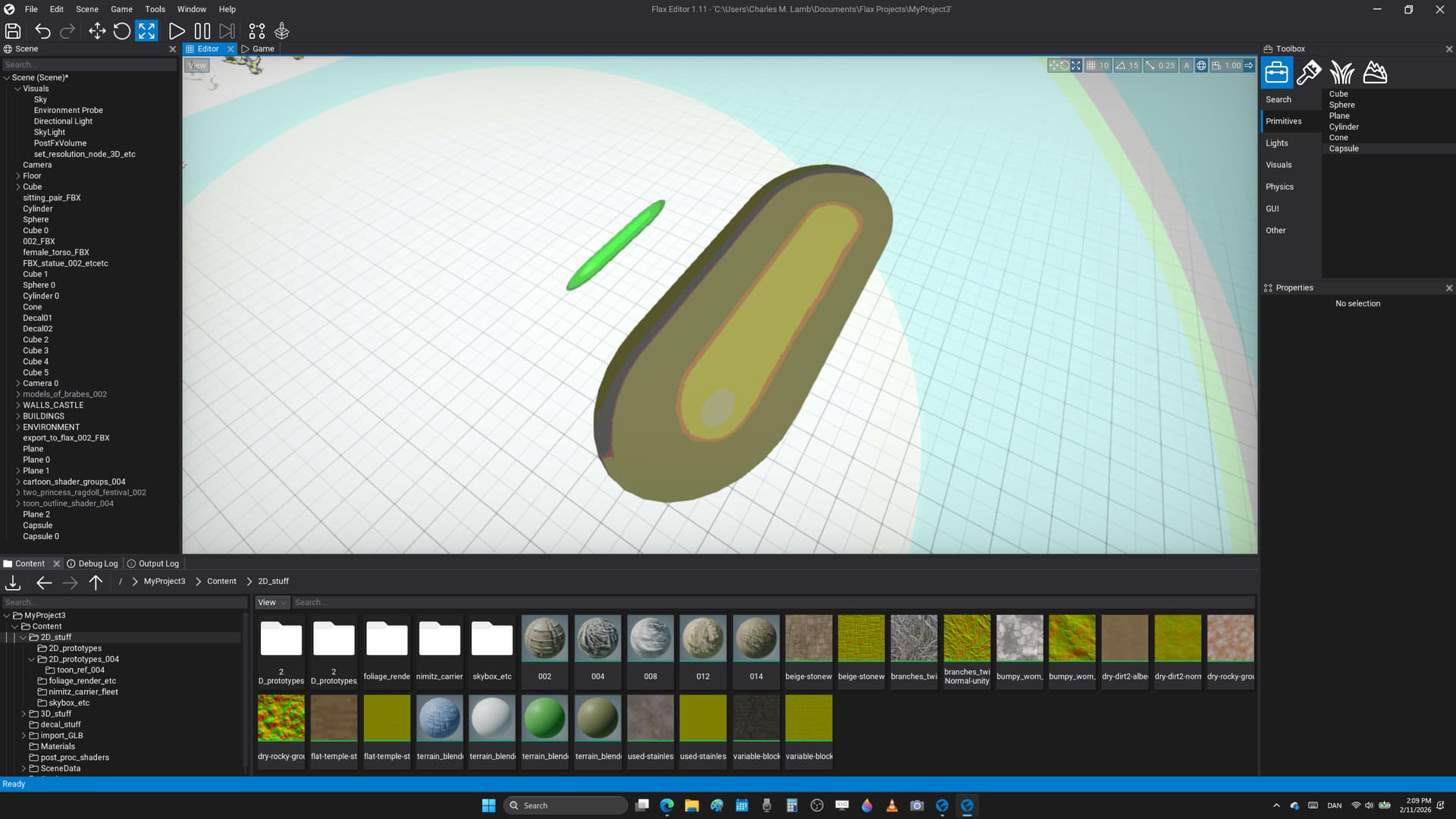Collapse the Visuals scene node
The width and height of the screenshot is (1456, 819).
(x=18, y=89)
